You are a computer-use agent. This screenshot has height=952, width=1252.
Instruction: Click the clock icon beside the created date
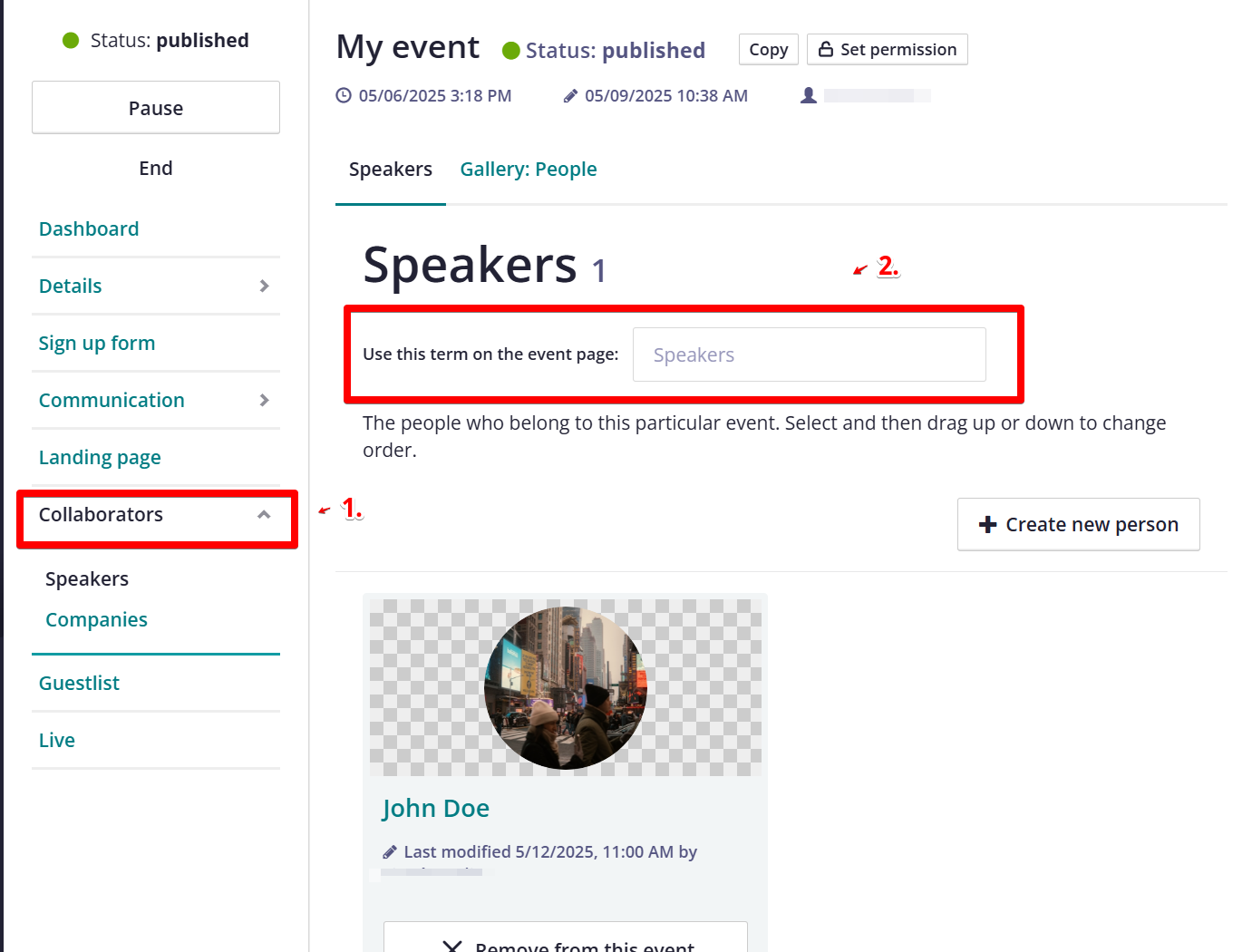[344, 95]
